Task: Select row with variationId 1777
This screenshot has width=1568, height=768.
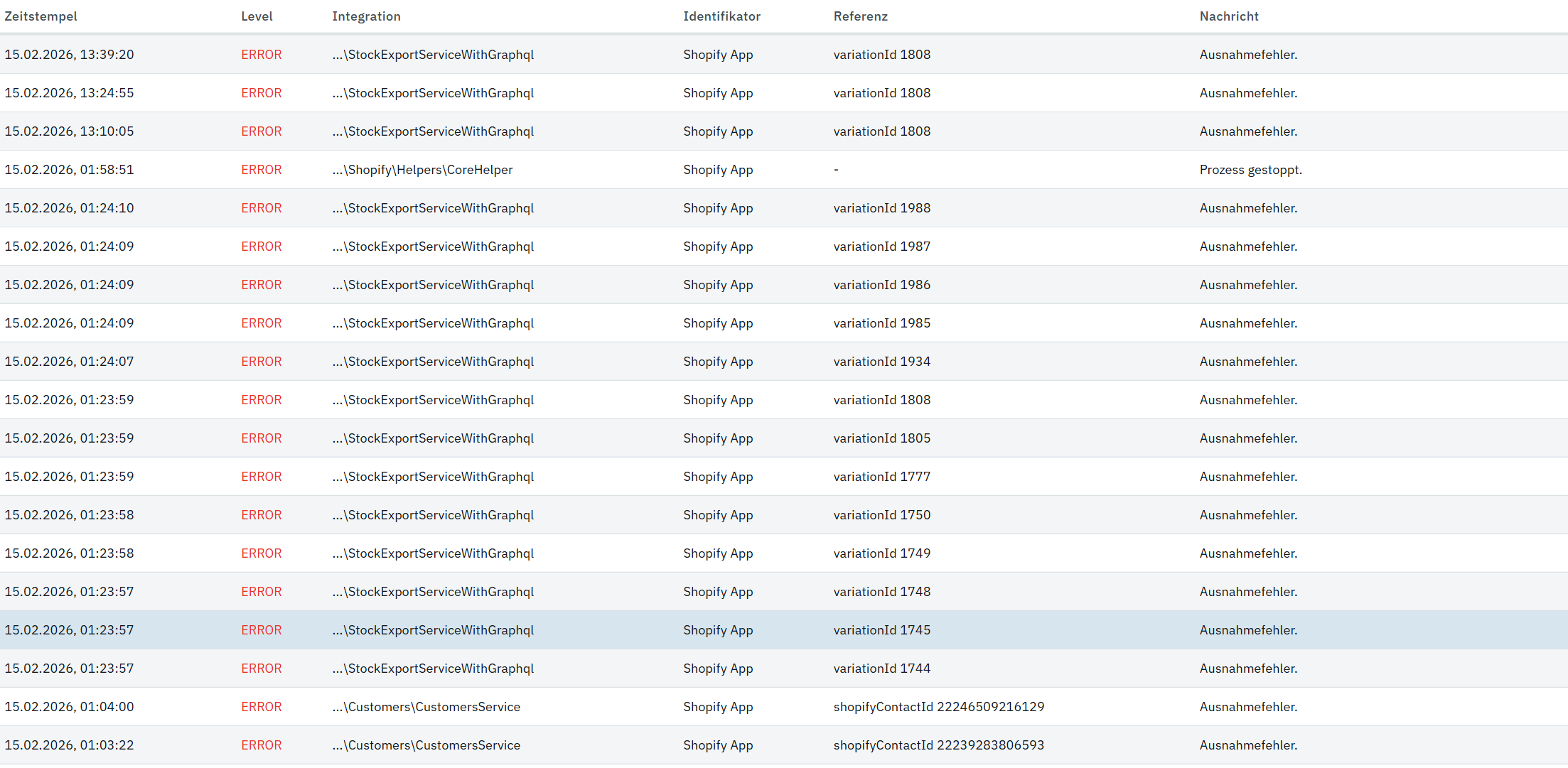Action: coord(881,477)
